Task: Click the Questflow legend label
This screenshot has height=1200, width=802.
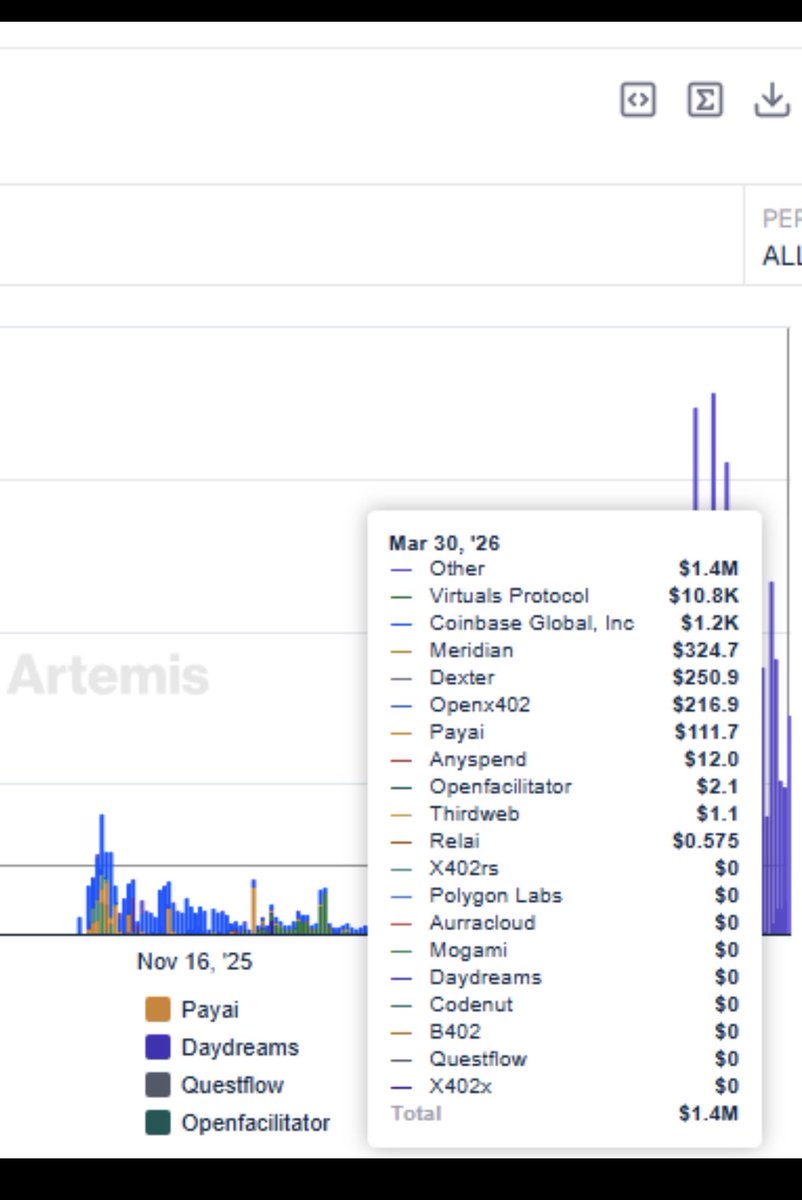Action: 232,1085
